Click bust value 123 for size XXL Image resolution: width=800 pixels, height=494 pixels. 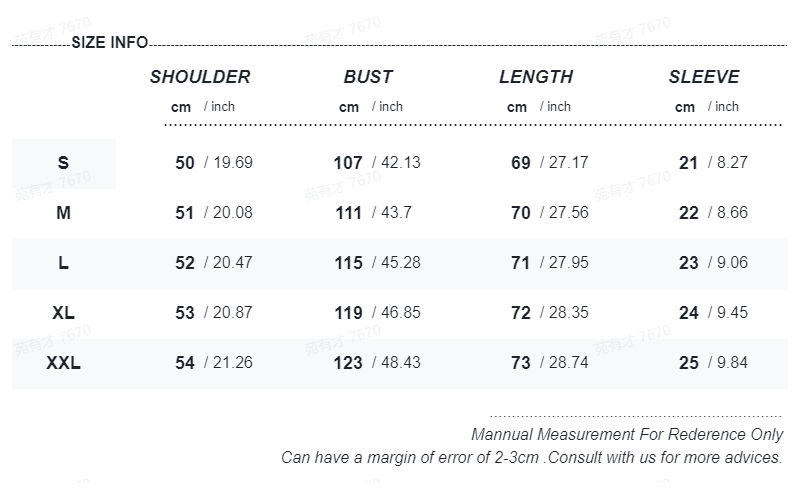(x=348, y=363)
